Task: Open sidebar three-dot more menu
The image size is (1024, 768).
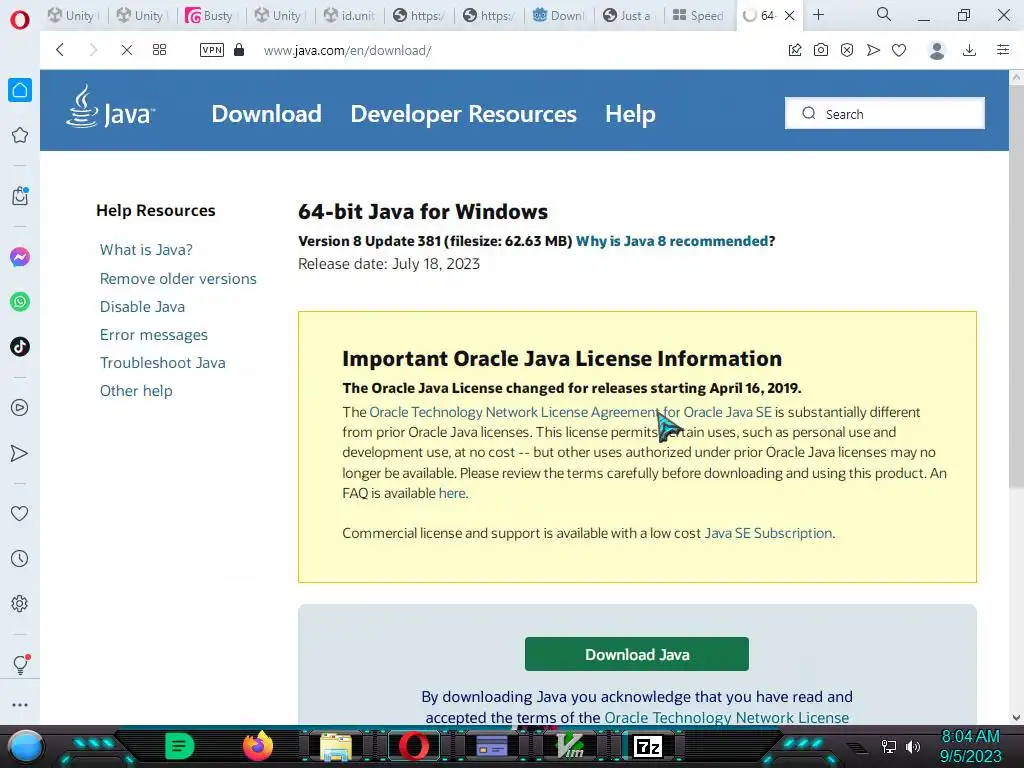Action: click(x=20, y=705)
